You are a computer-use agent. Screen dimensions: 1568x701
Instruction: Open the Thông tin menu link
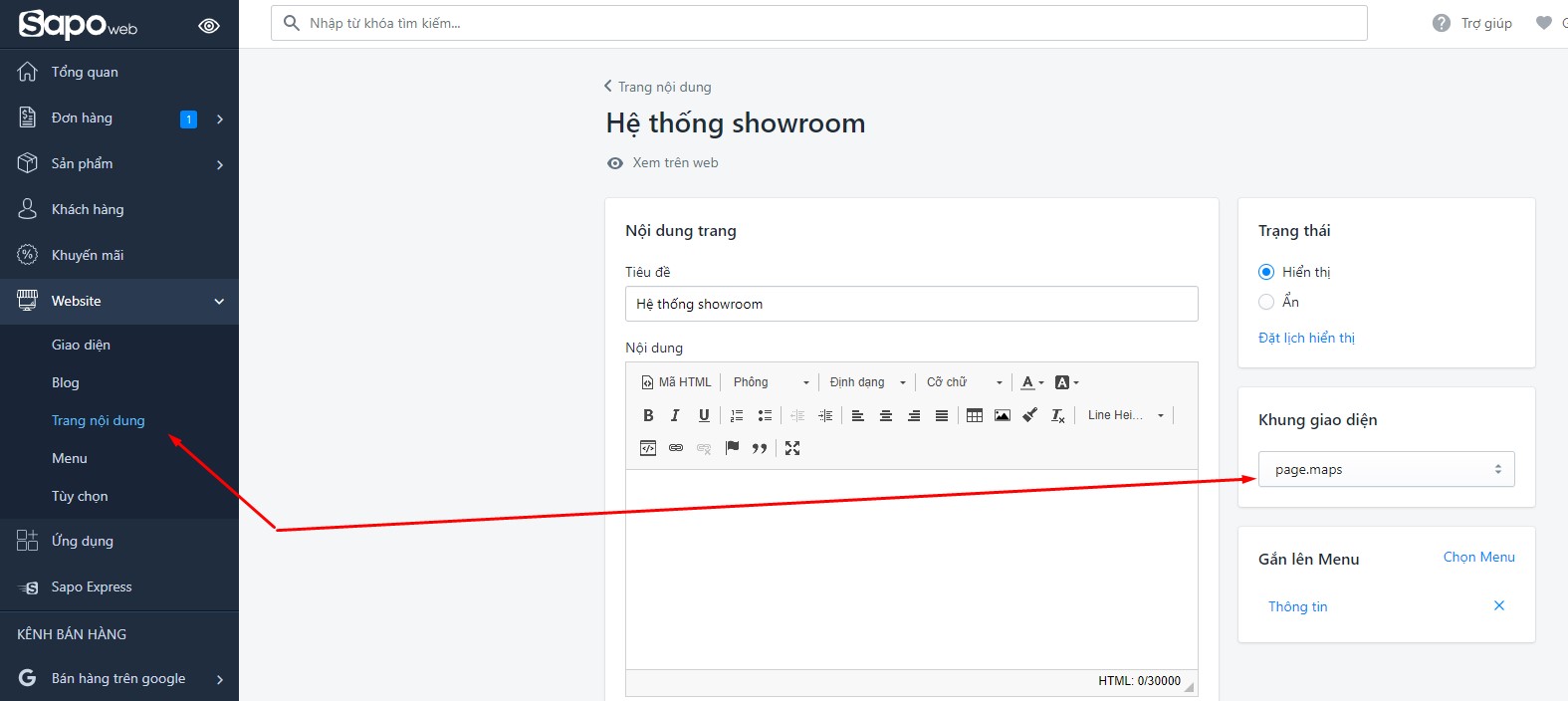tap(1297, 606)
